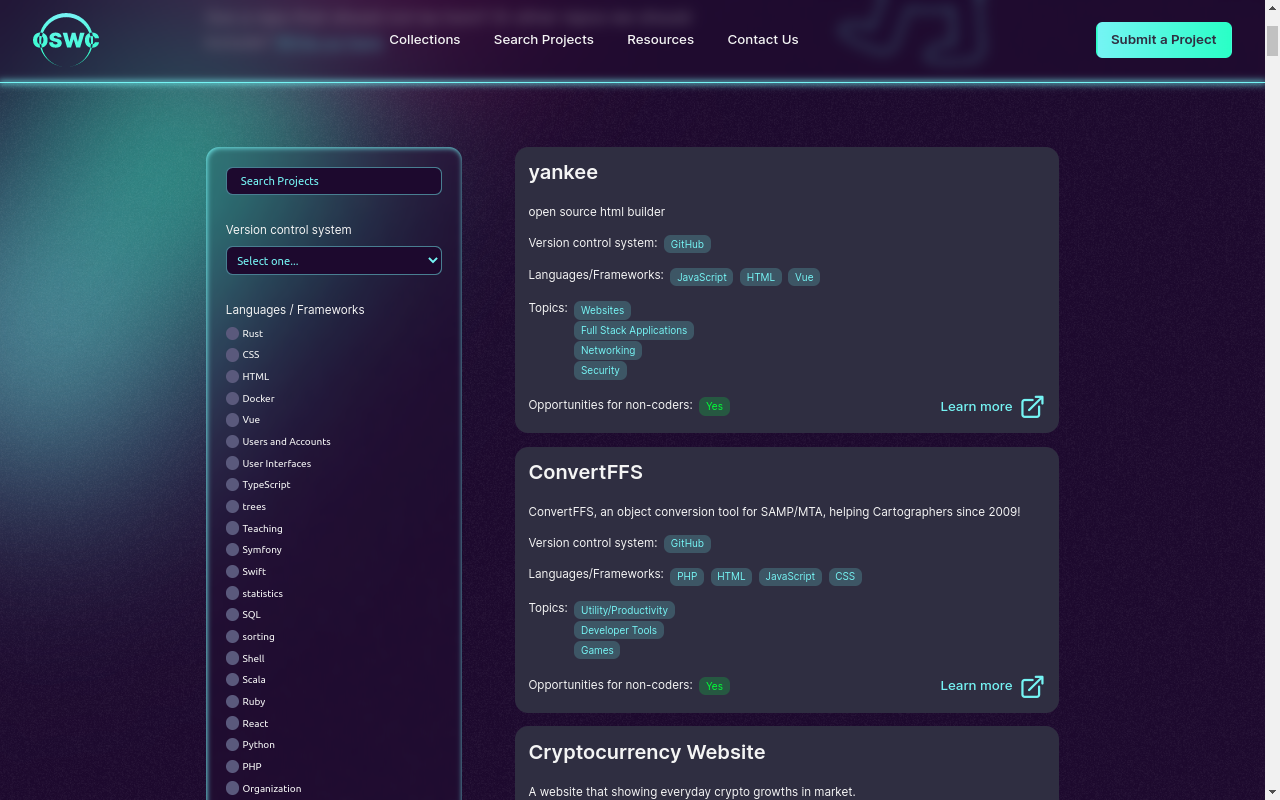
Task: Click the Search Projects input field
Action: [x=333, y=181]
